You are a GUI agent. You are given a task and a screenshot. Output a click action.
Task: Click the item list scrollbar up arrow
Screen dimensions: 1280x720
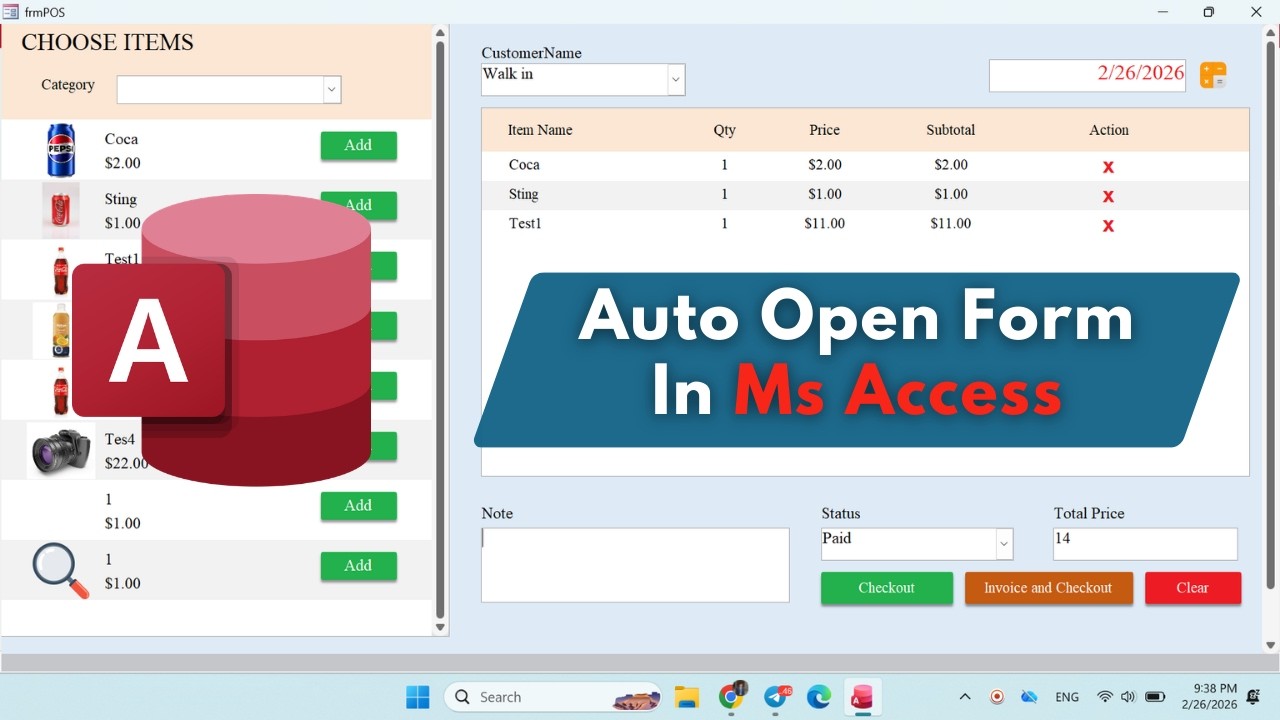[440, 33]
